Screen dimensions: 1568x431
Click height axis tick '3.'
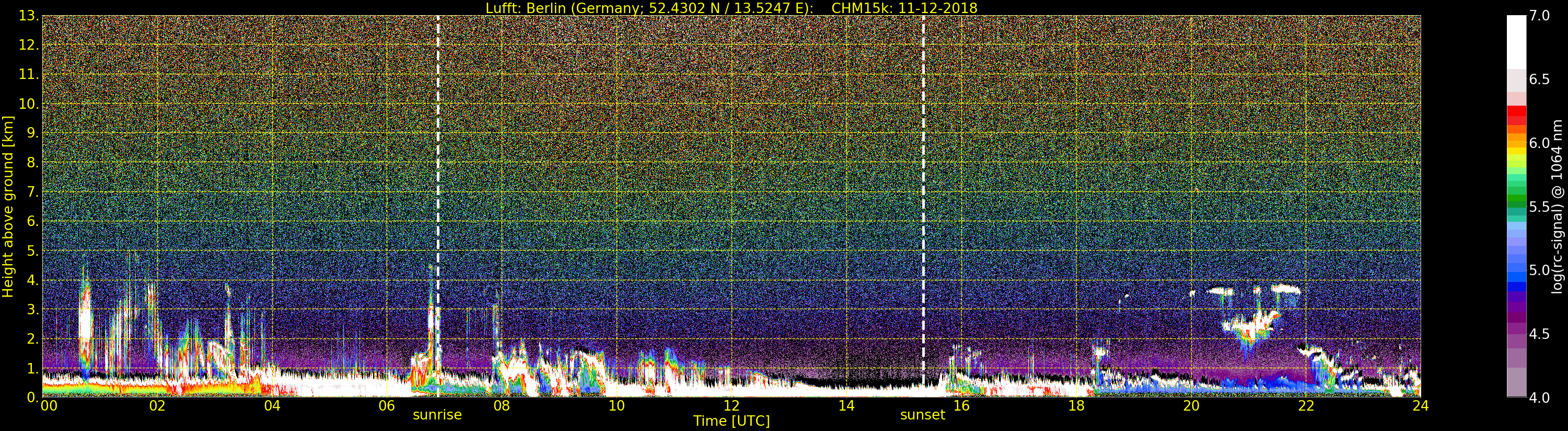point(32,309)
